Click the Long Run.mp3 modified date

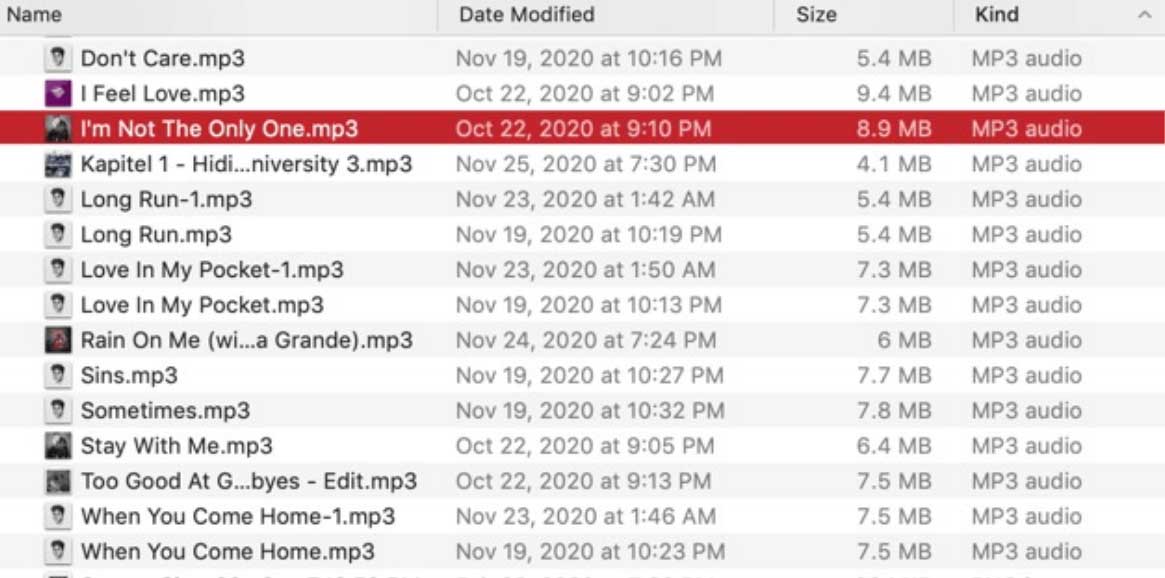tap(588, 235)
